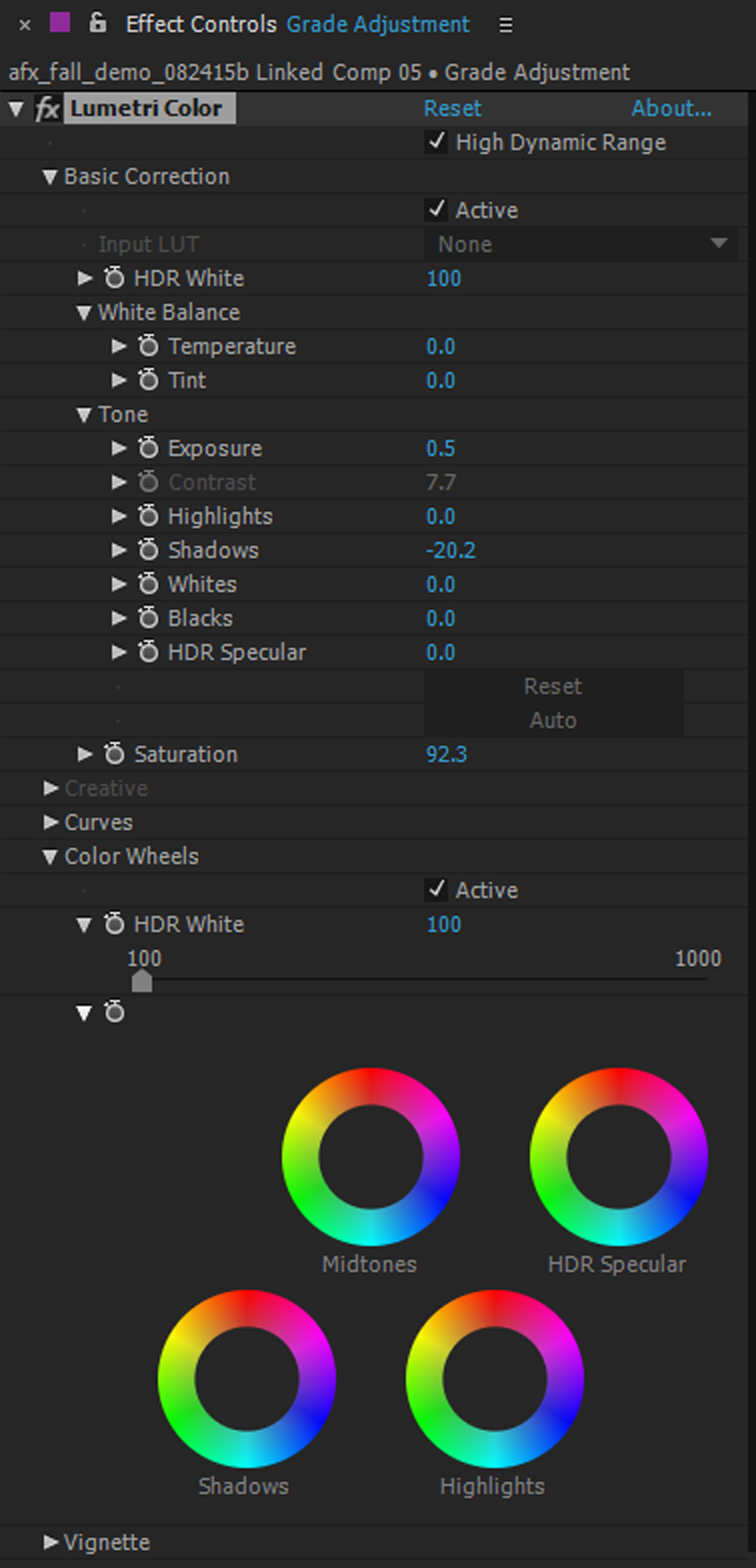The width and height of the screenshot is (756, 1568).
Task: Toggle the Saturation stopwatch
Action: (x=114, y=754)
